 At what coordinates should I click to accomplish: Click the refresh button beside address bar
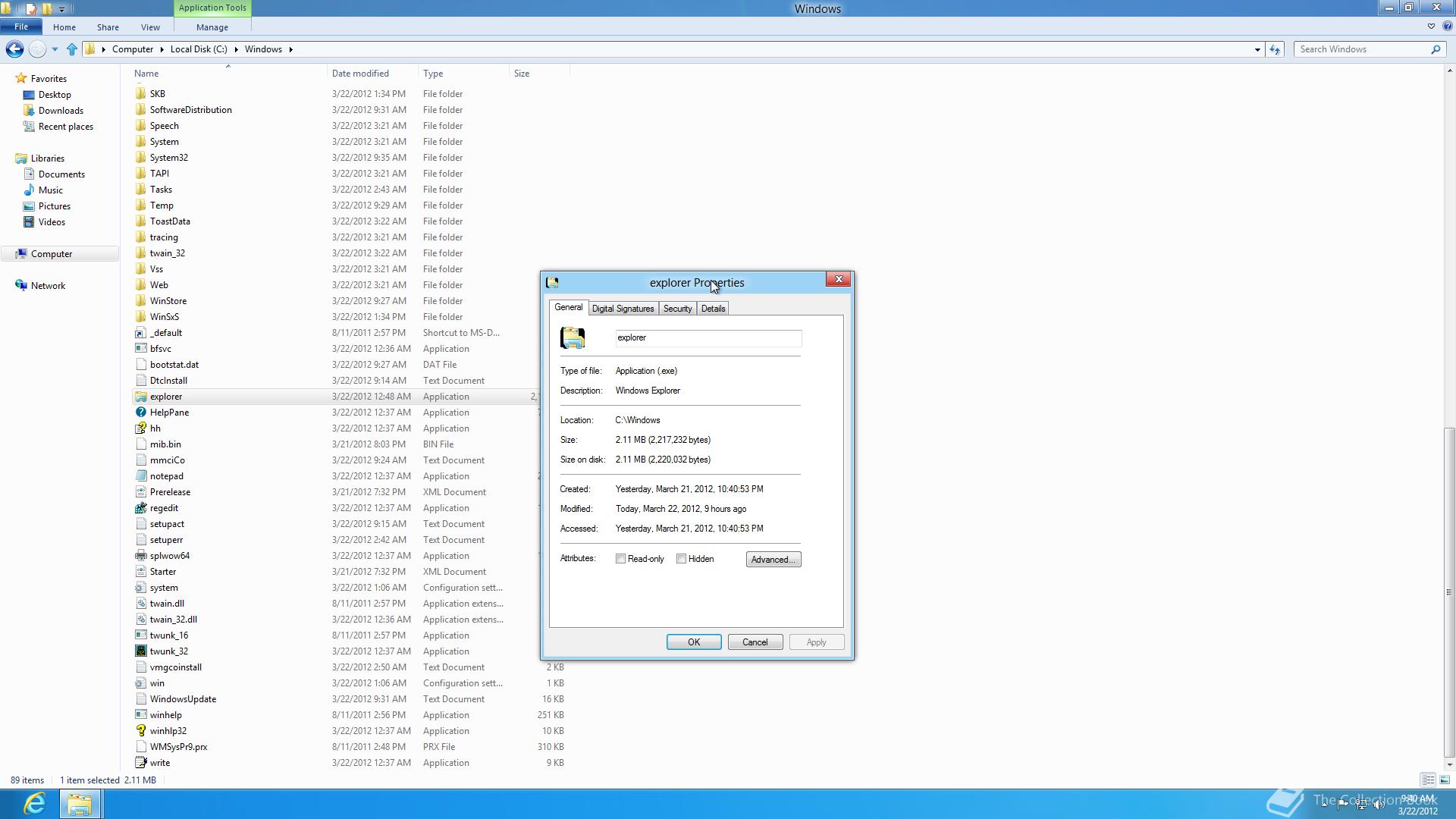click(x=1275, y=49)
